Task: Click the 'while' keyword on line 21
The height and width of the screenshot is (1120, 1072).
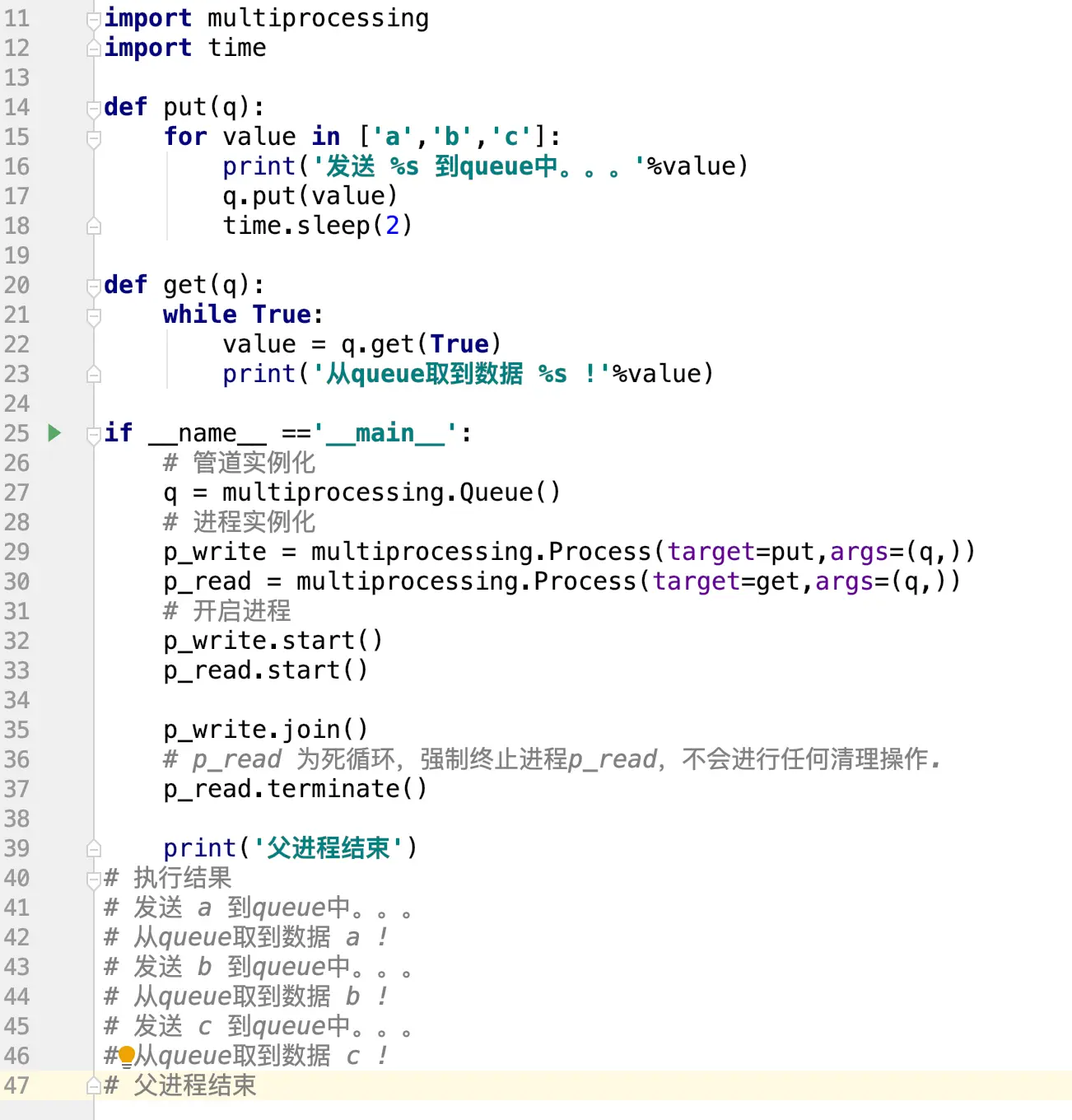Action: (200, 314)
